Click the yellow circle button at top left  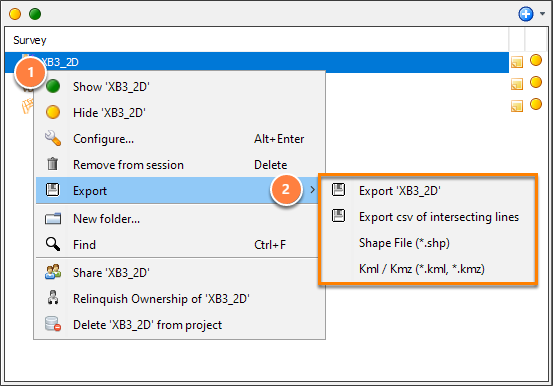tap(15, 14)
